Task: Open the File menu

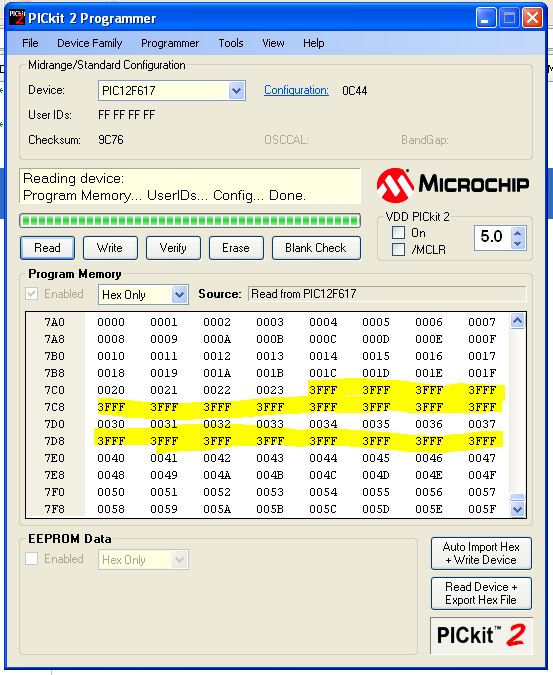Action: coord(30,43)
